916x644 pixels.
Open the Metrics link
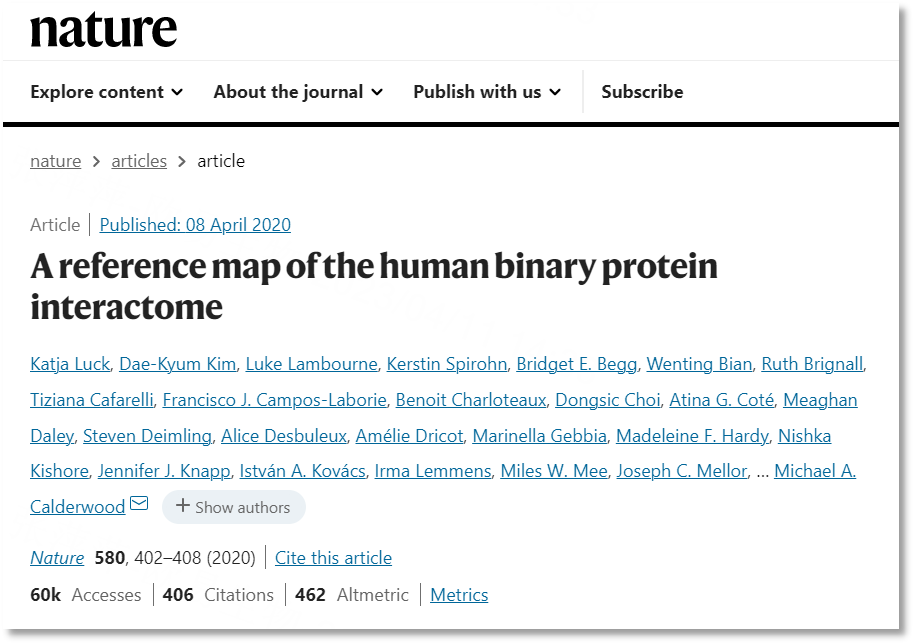pyautogui.click(x=459, y=595)
